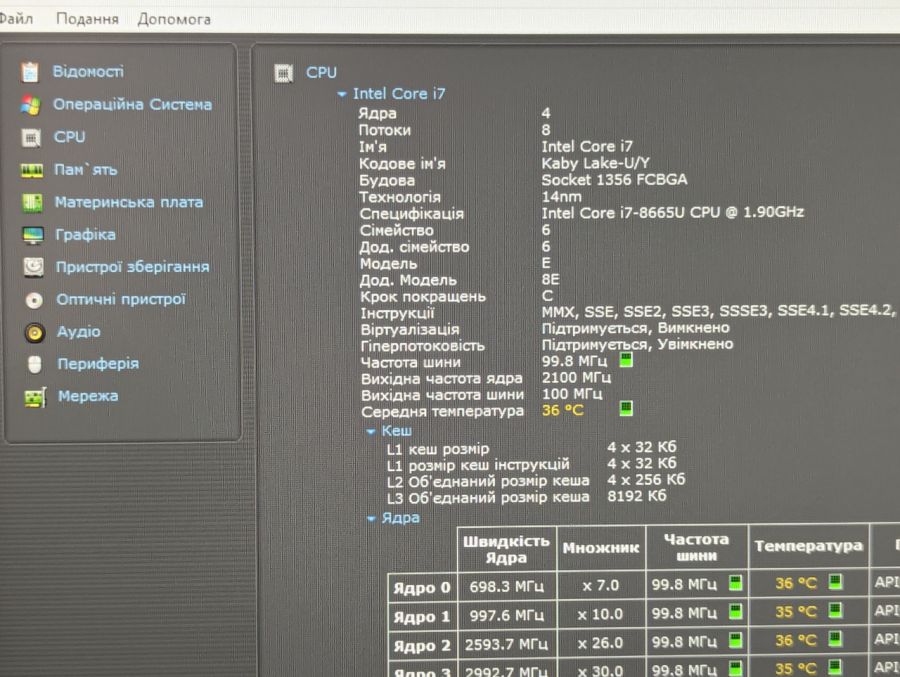
Task: Click the instructions MMX, SSE list value
Action: 719,311
